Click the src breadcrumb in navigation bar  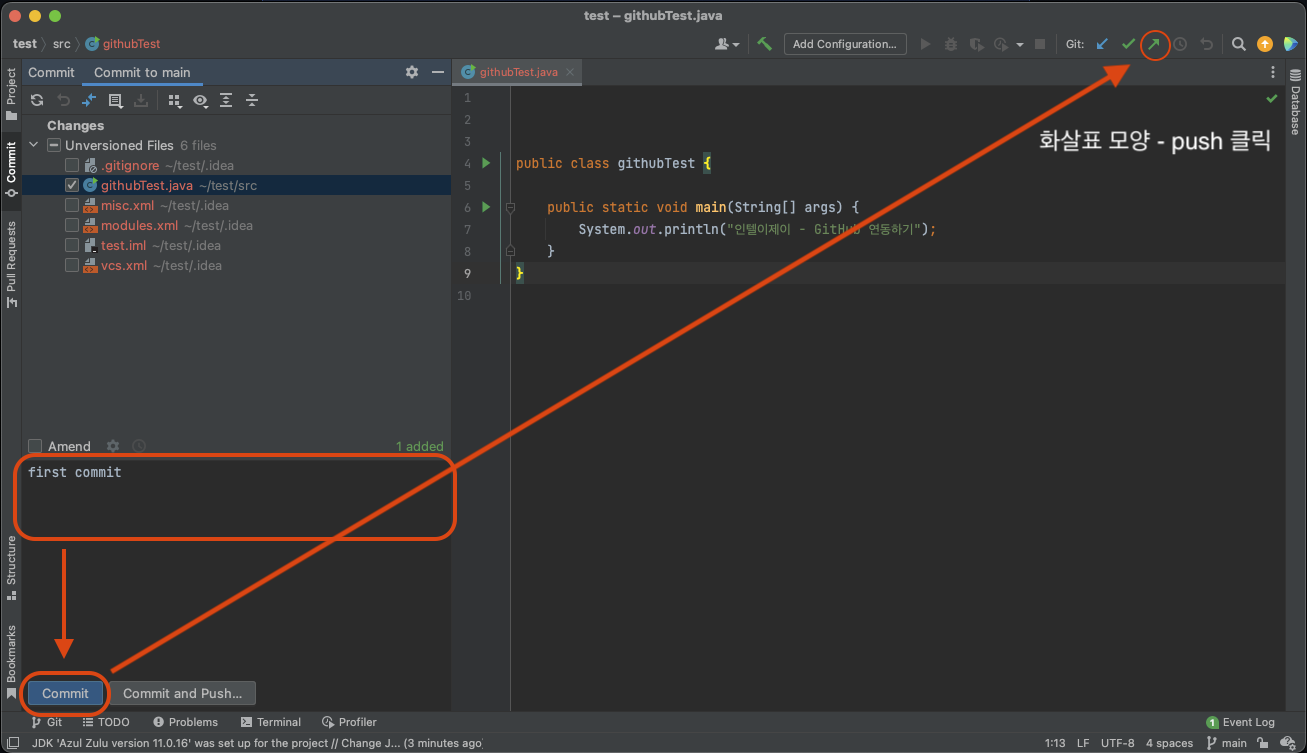pyautogui.click(x=62, y=44)
